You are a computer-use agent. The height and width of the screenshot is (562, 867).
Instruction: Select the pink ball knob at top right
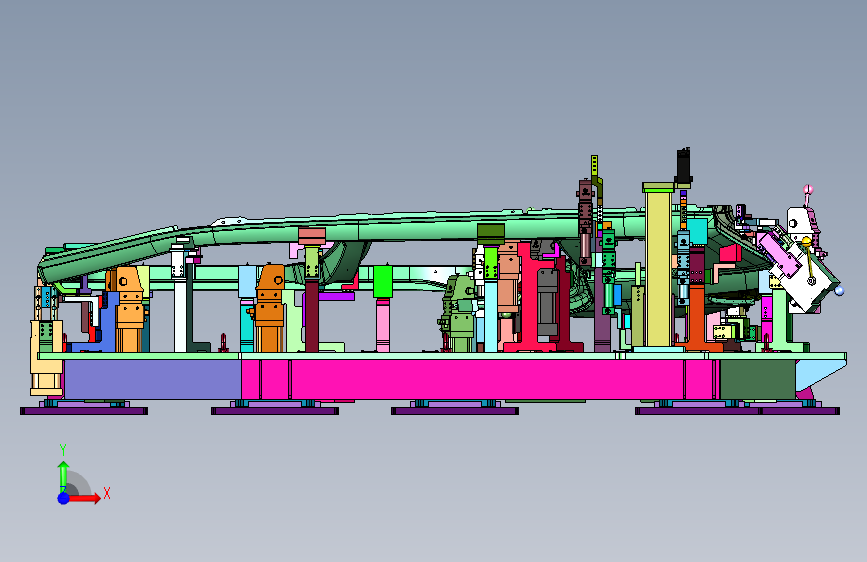(808, 190)
